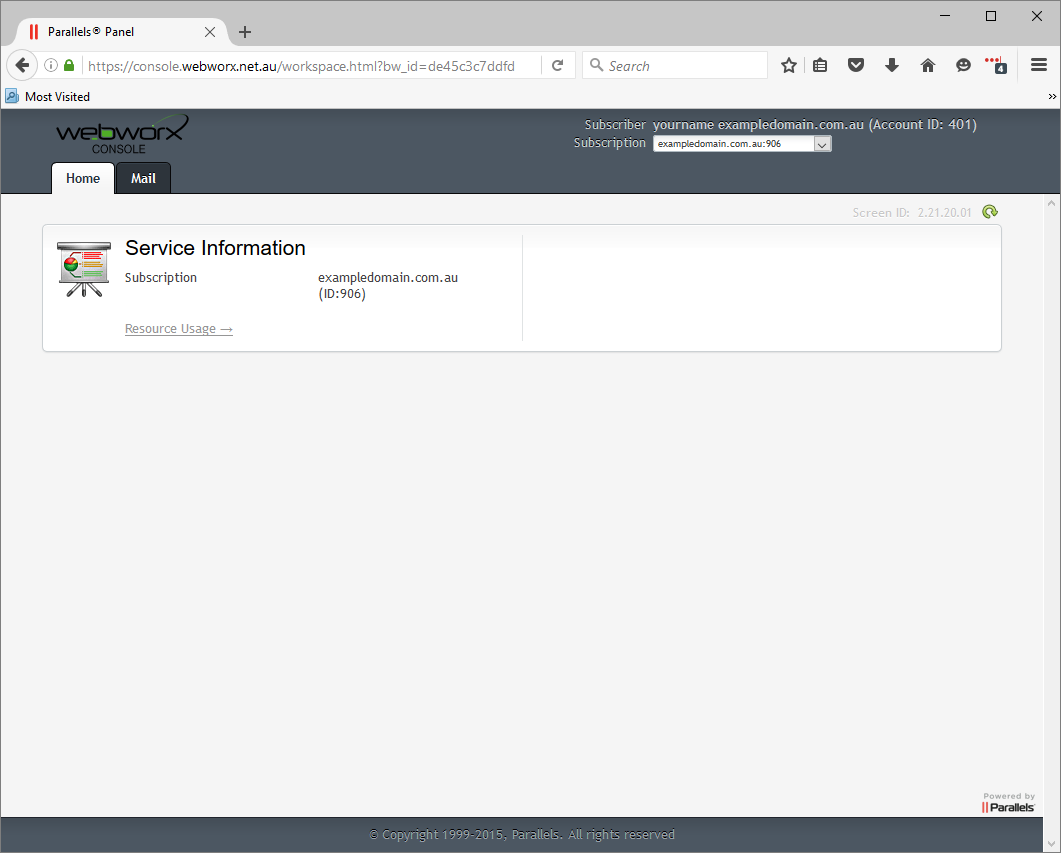The height and width of the screenshot is (853, 1061).
Task: Open the downloads arrow icon
Action: click(x=892, y=66)
